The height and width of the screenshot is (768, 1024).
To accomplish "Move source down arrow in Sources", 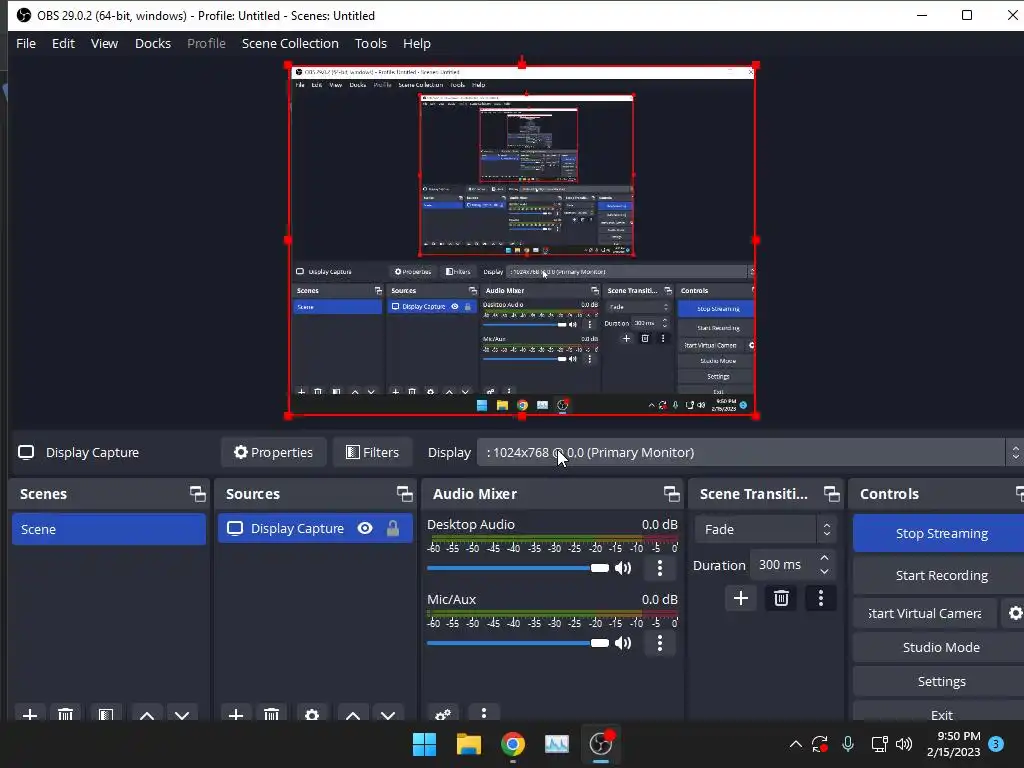I will (x=388, y=714).
